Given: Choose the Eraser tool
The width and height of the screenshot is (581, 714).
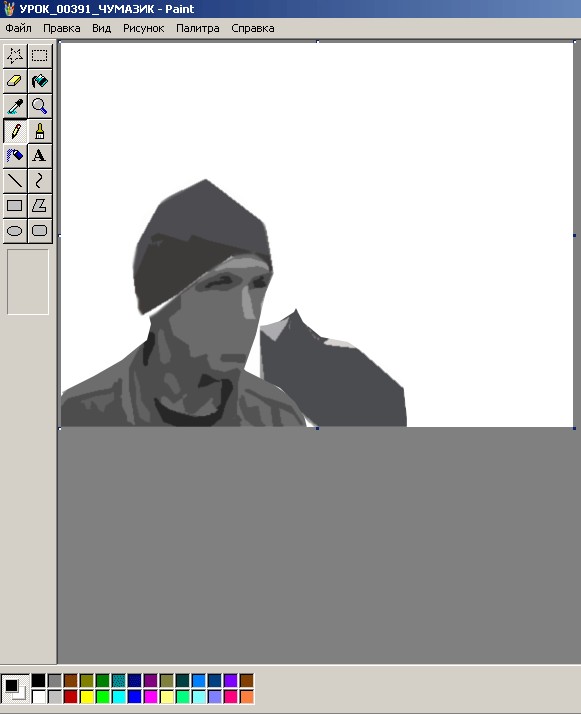Looking at the screenshot, I should coord(15,81).
